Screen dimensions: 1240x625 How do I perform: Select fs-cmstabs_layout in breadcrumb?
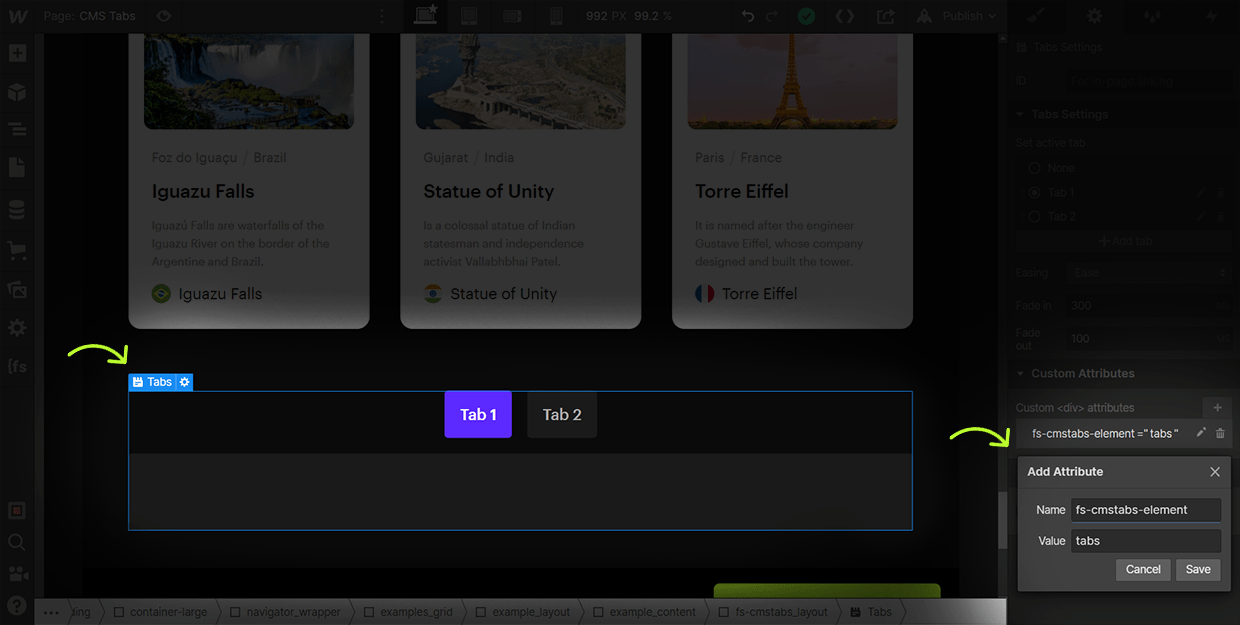(772, 612)
